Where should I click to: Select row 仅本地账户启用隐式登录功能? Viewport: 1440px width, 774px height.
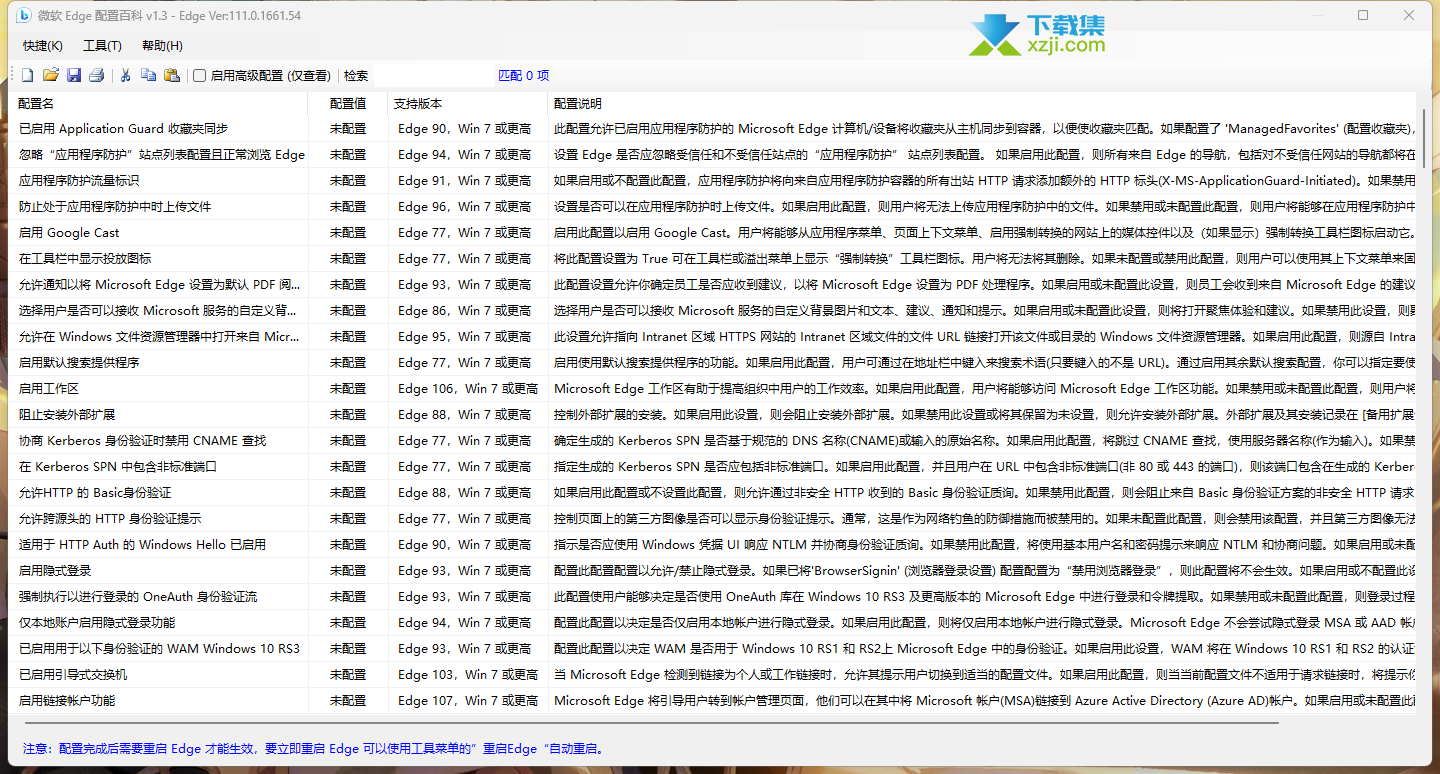[x=713, y=622]
